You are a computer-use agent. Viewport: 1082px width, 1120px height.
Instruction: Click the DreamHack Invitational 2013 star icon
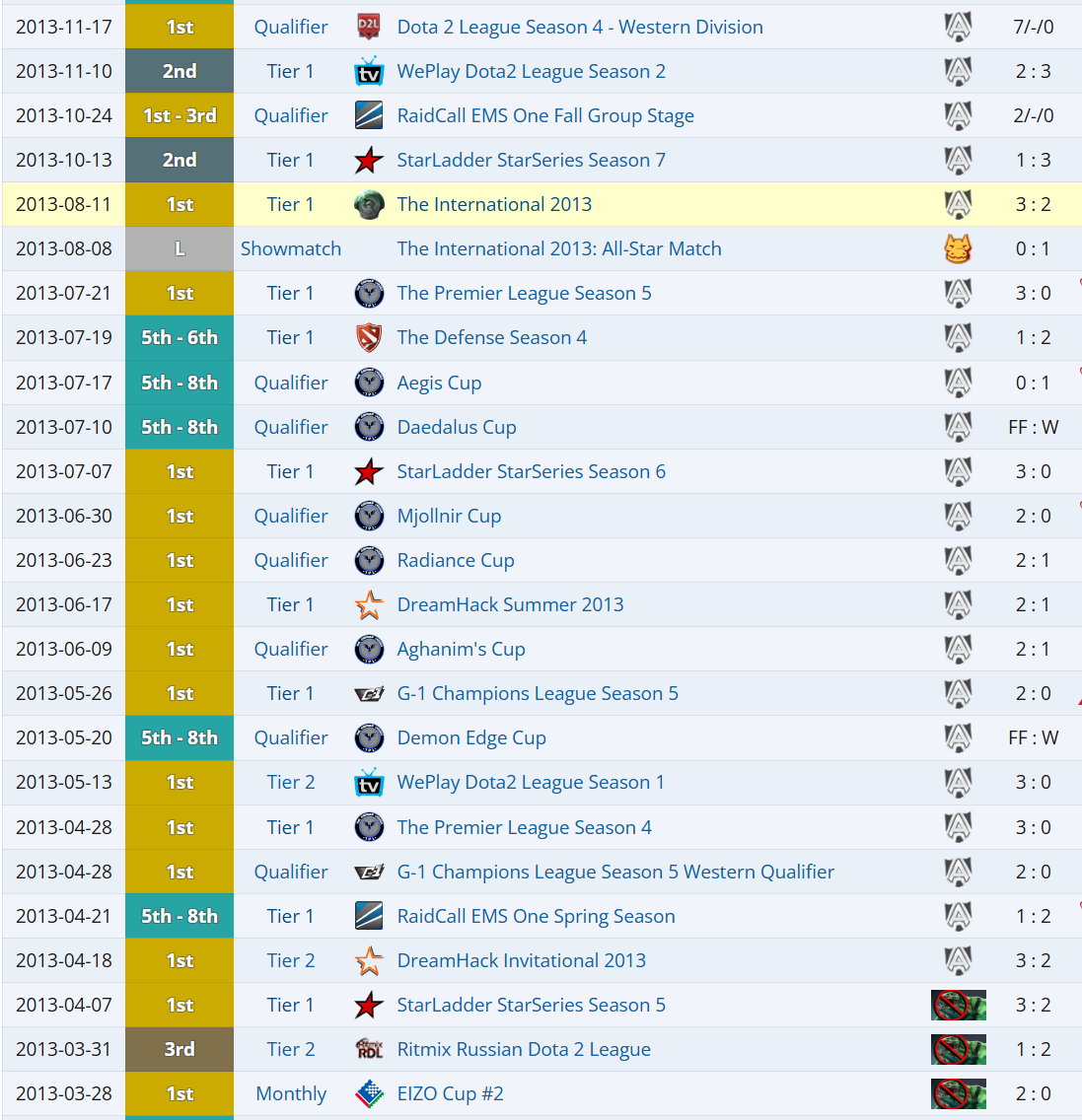click(369, 960)
